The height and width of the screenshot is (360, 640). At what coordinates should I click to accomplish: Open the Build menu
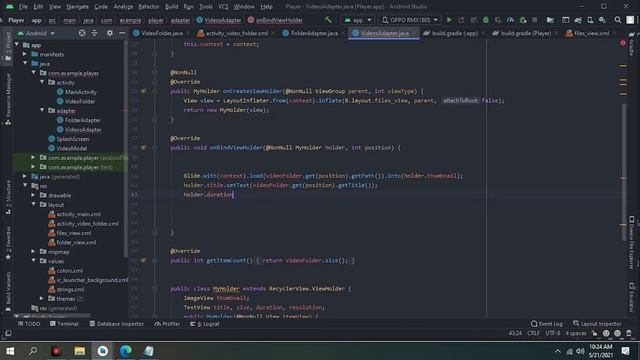click(x=171, y=7)
